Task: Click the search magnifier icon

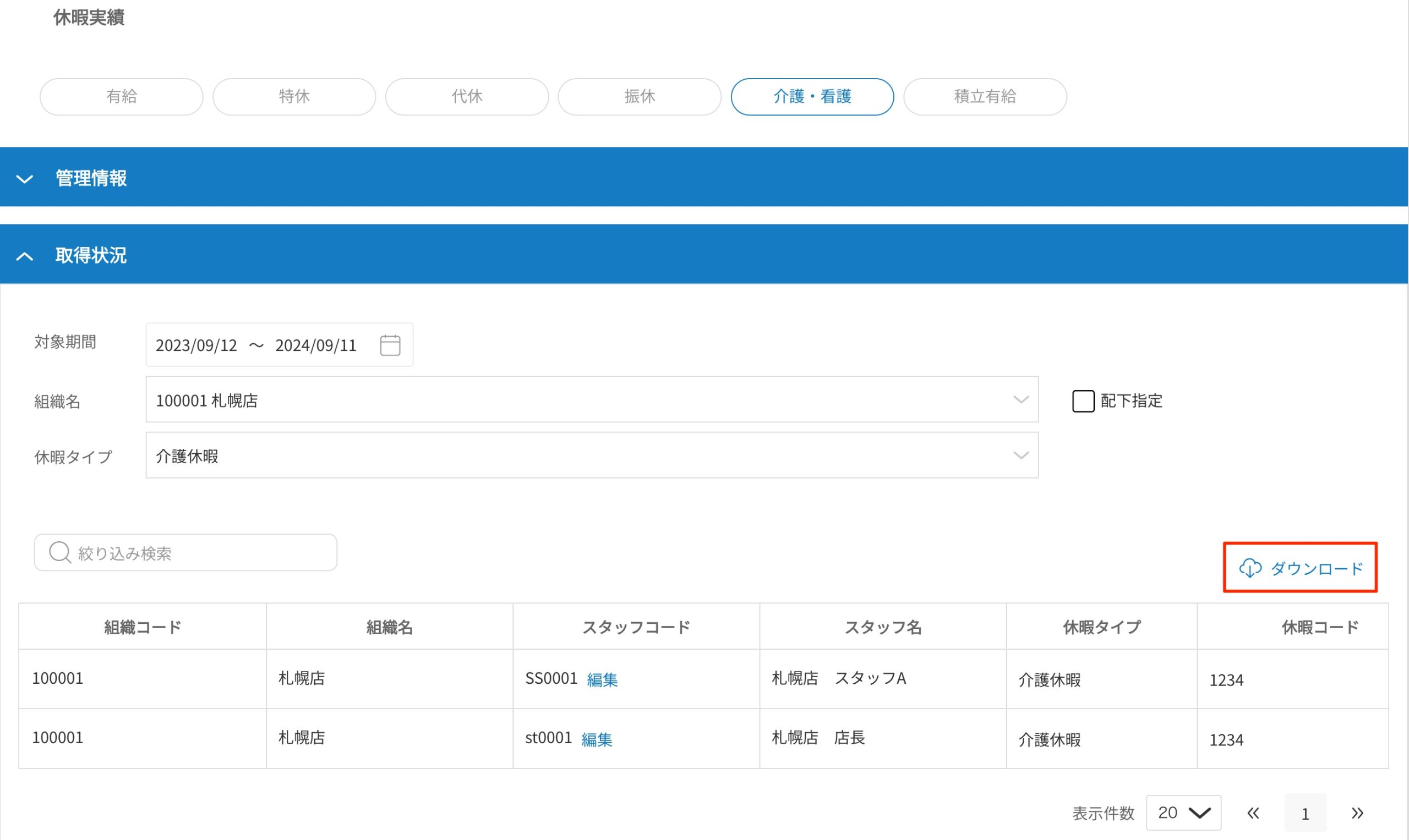Action: pos(59,552)
